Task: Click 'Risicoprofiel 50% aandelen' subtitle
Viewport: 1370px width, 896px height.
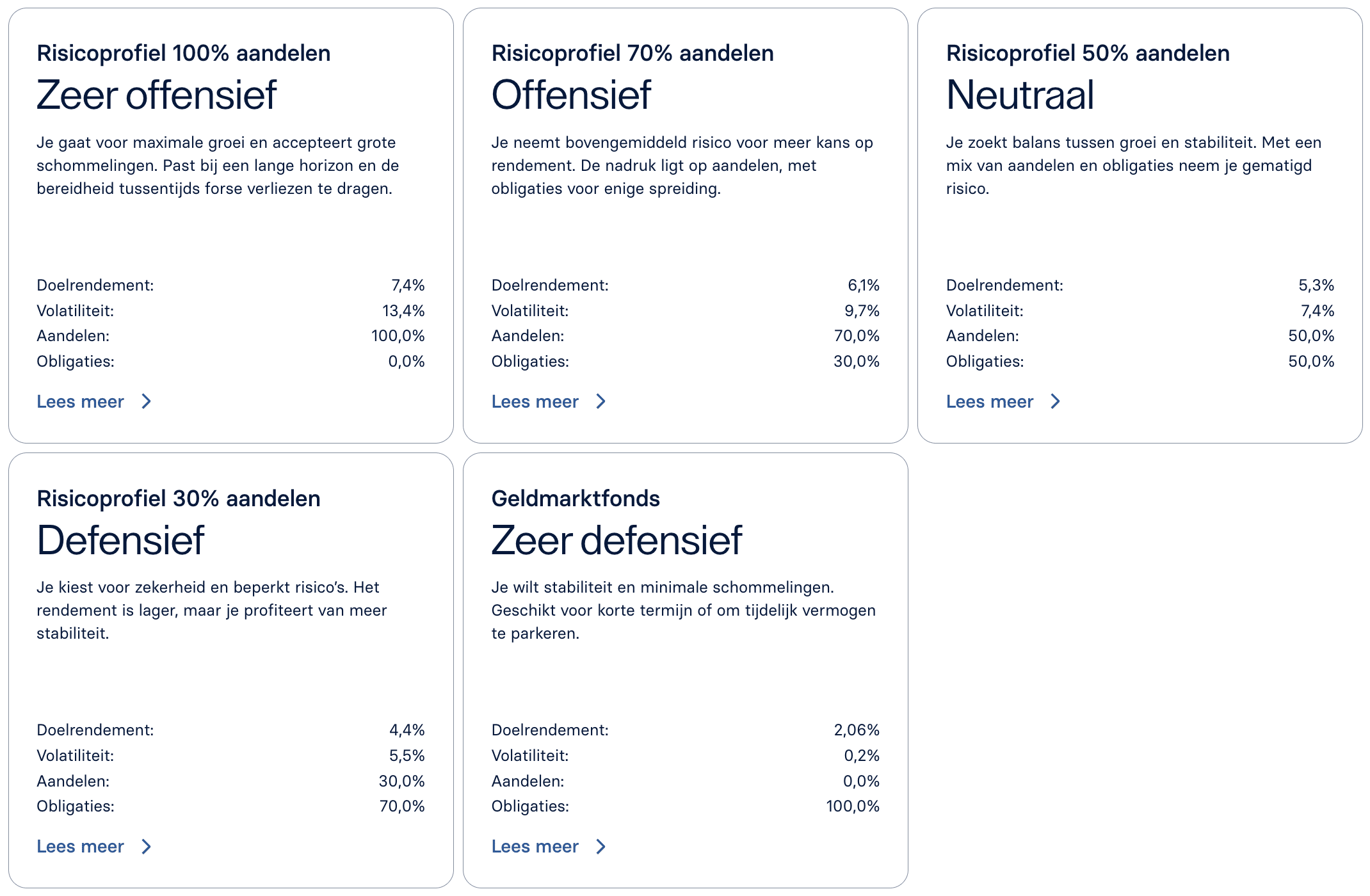Action: tap(1088, 53)
